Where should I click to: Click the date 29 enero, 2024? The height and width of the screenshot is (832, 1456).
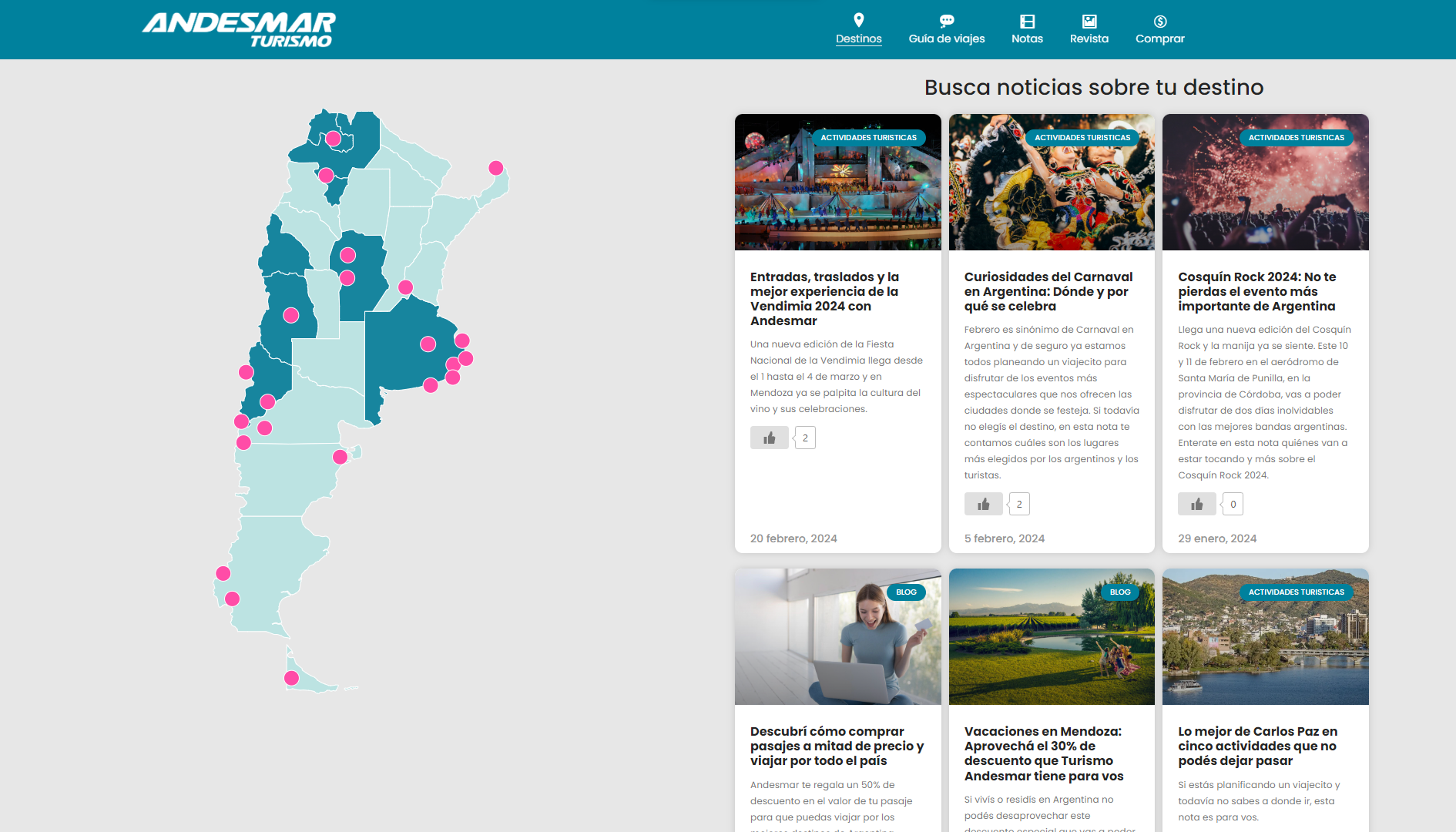[x=1217, y=538]
